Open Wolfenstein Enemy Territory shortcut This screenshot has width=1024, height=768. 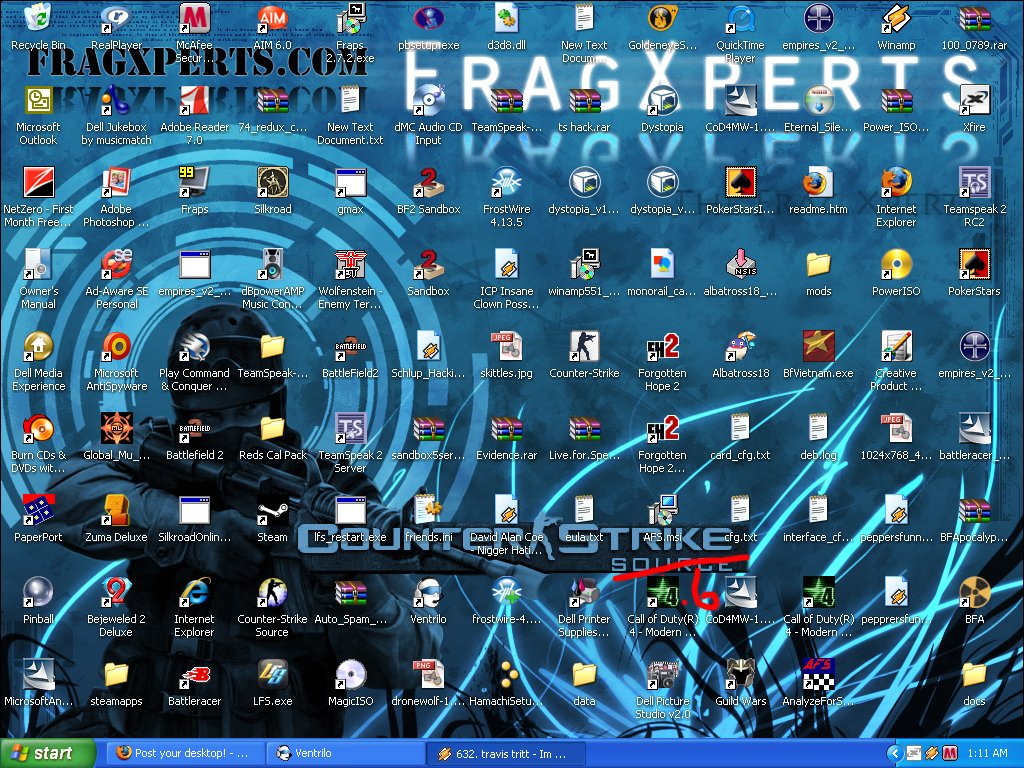click(350, 264)
